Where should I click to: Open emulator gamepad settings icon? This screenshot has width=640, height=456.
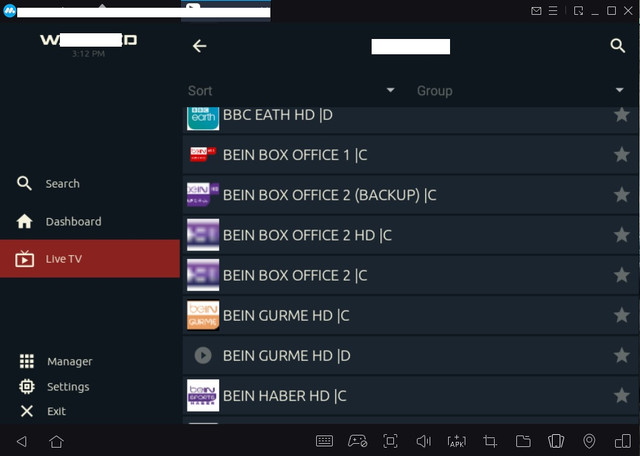click(358, 441)
